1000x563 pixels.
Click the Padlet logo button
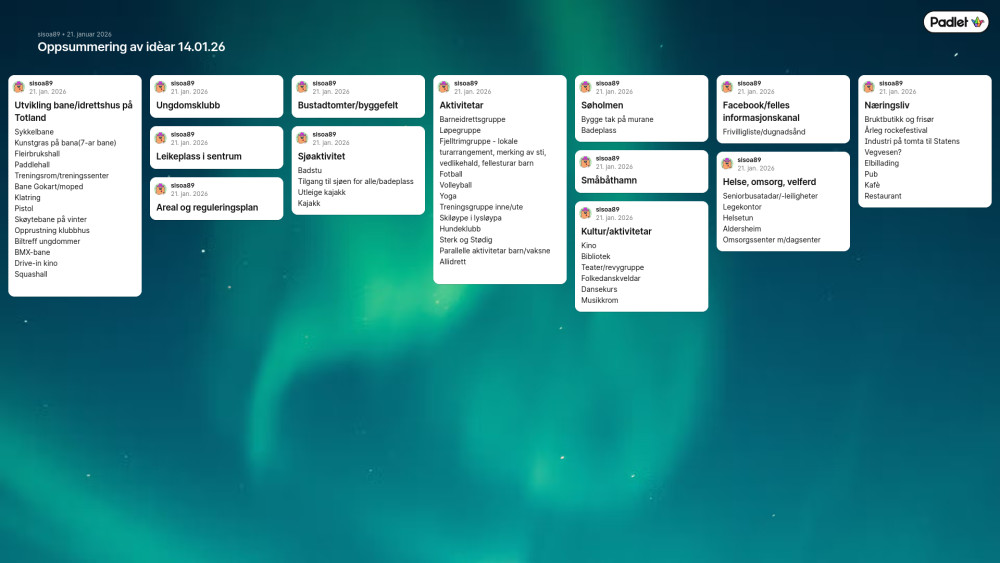[955, 22]
